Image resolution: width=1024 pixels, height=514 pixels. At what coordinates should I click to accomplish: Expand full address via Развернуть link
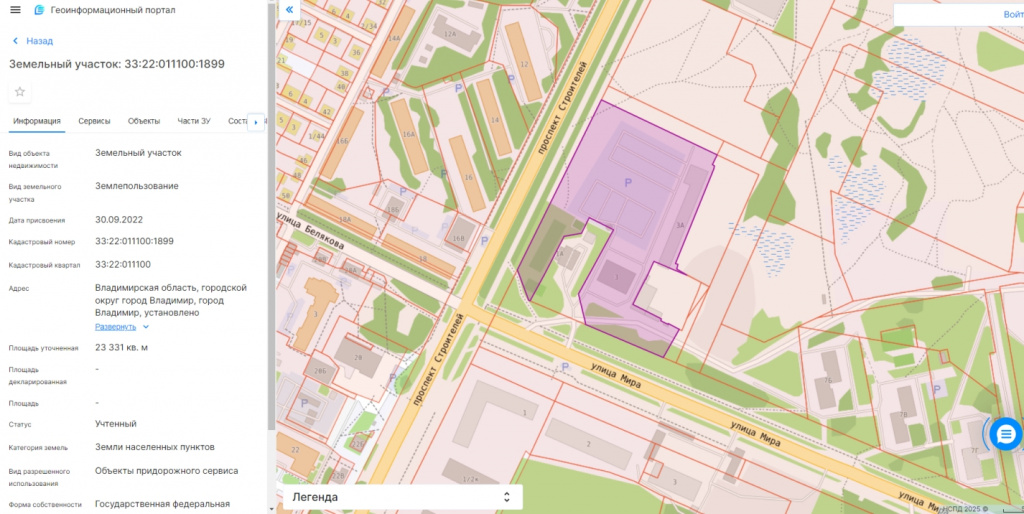point(115,326)
